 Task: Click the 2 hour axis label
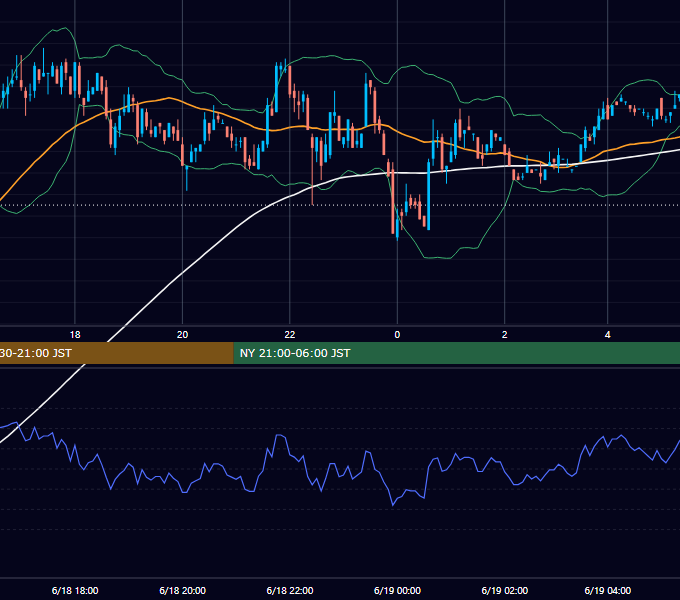click(x=504, y=335)
